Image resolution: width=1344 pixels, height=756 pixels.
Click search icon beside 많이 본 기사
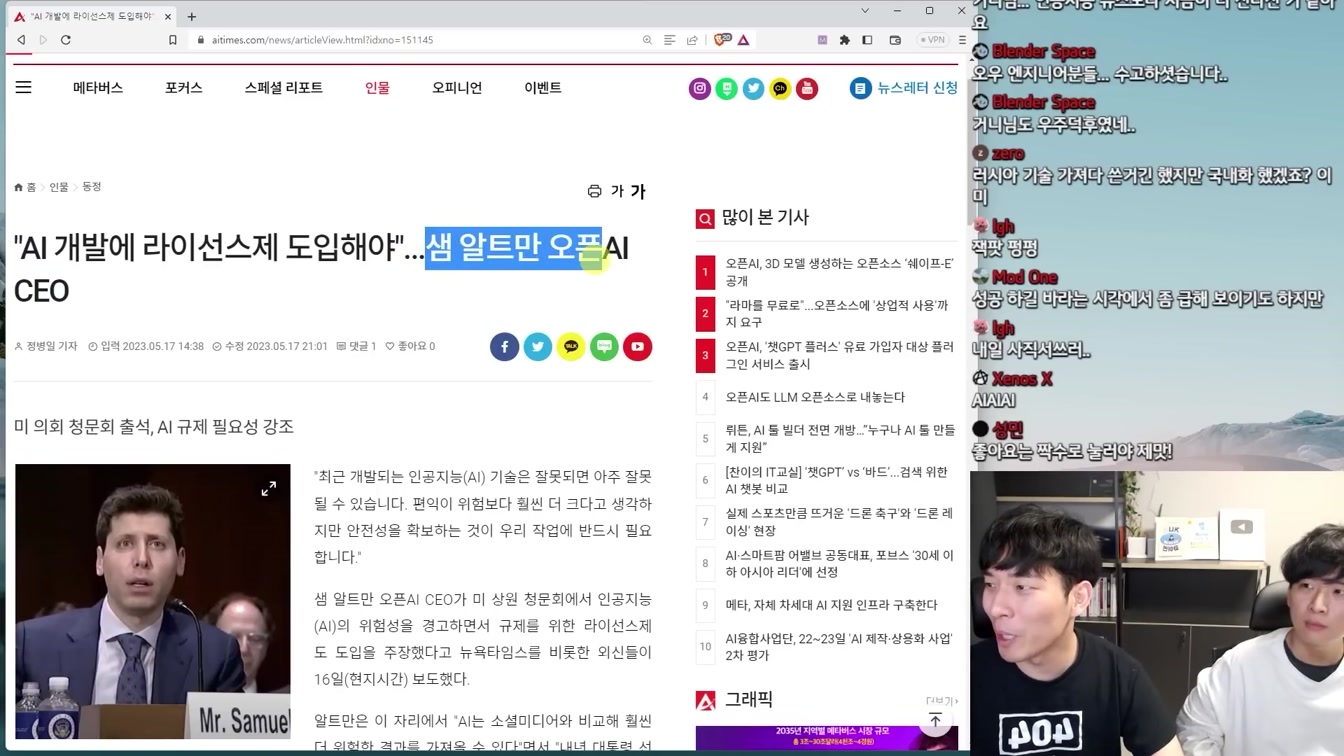click(705, 218)
